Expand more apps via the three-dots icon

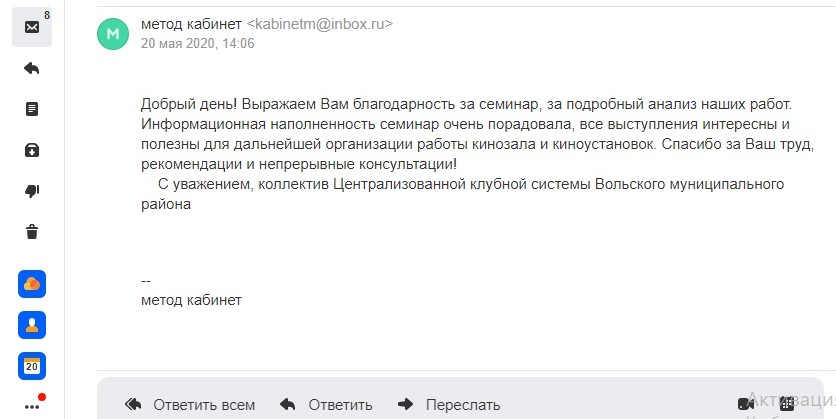(x=32, y=407)
